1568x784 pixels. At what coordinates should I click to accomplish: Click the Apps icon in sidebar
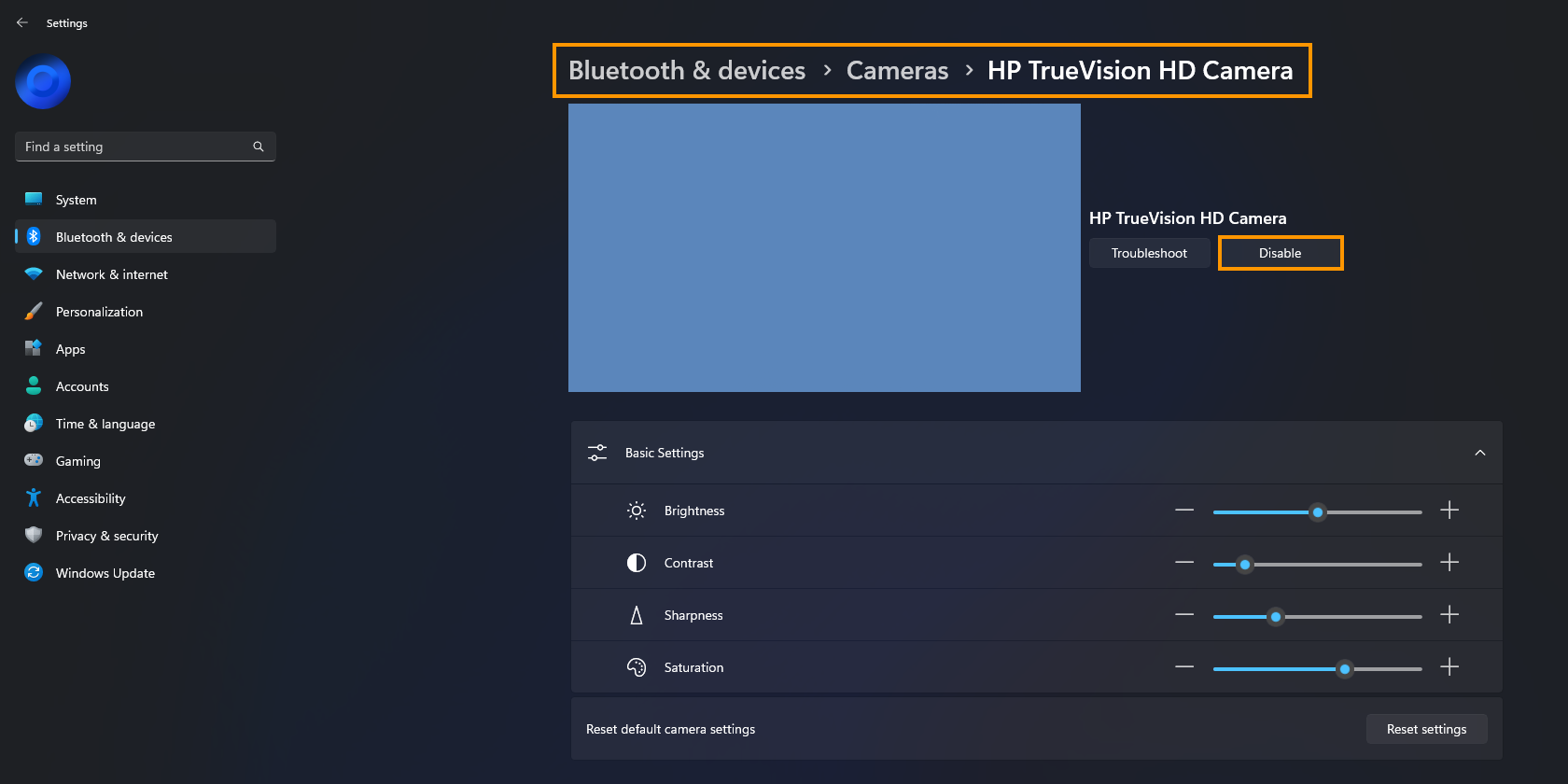point(34,348)
